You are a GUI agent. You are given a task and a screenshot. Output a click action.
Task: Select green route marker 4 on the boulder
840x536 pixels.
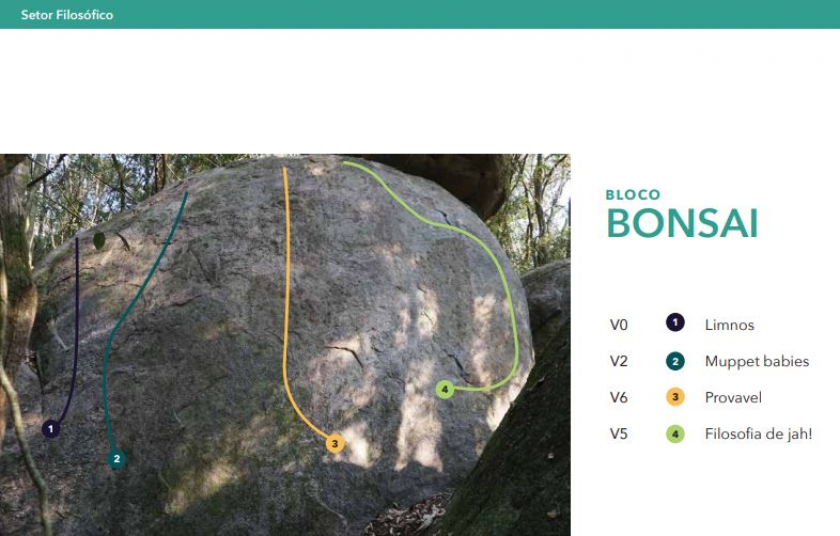pyautogui.click(x=445, y=389)
